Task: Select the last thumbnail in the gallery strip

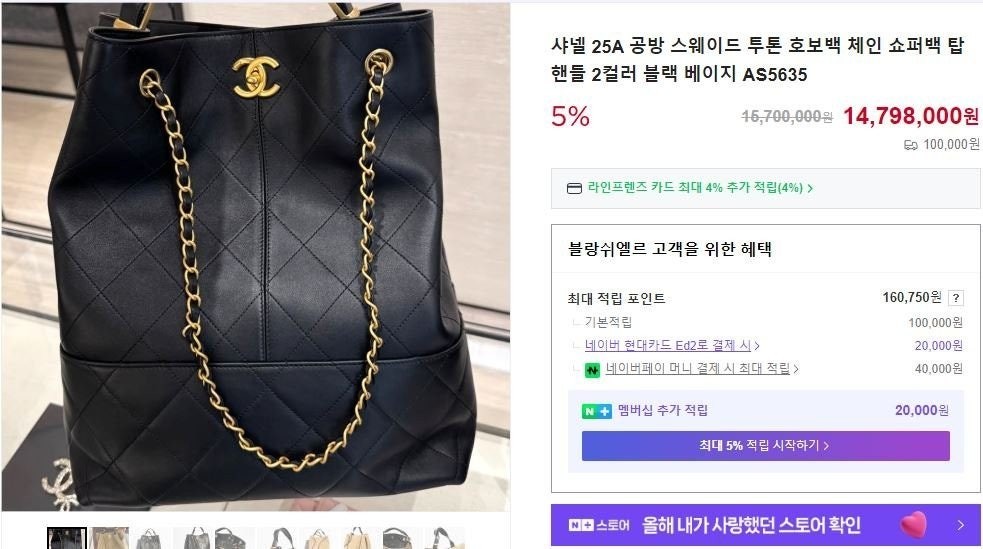Action: [x=444, y=538]
